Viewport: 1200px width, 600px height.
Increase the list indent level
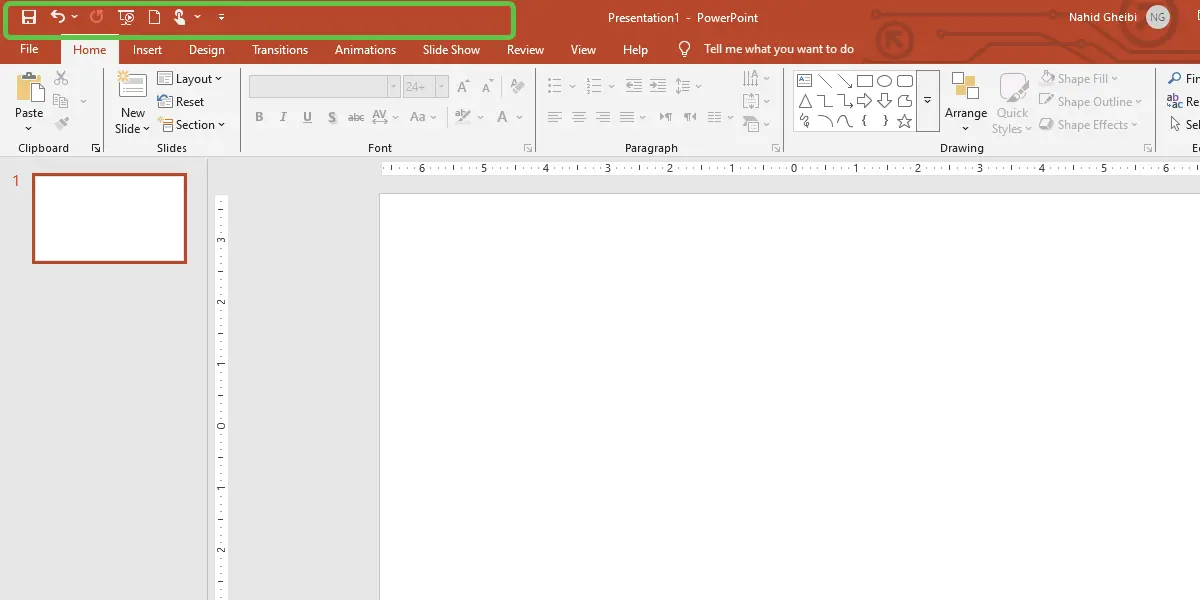[x=657, y=86]
